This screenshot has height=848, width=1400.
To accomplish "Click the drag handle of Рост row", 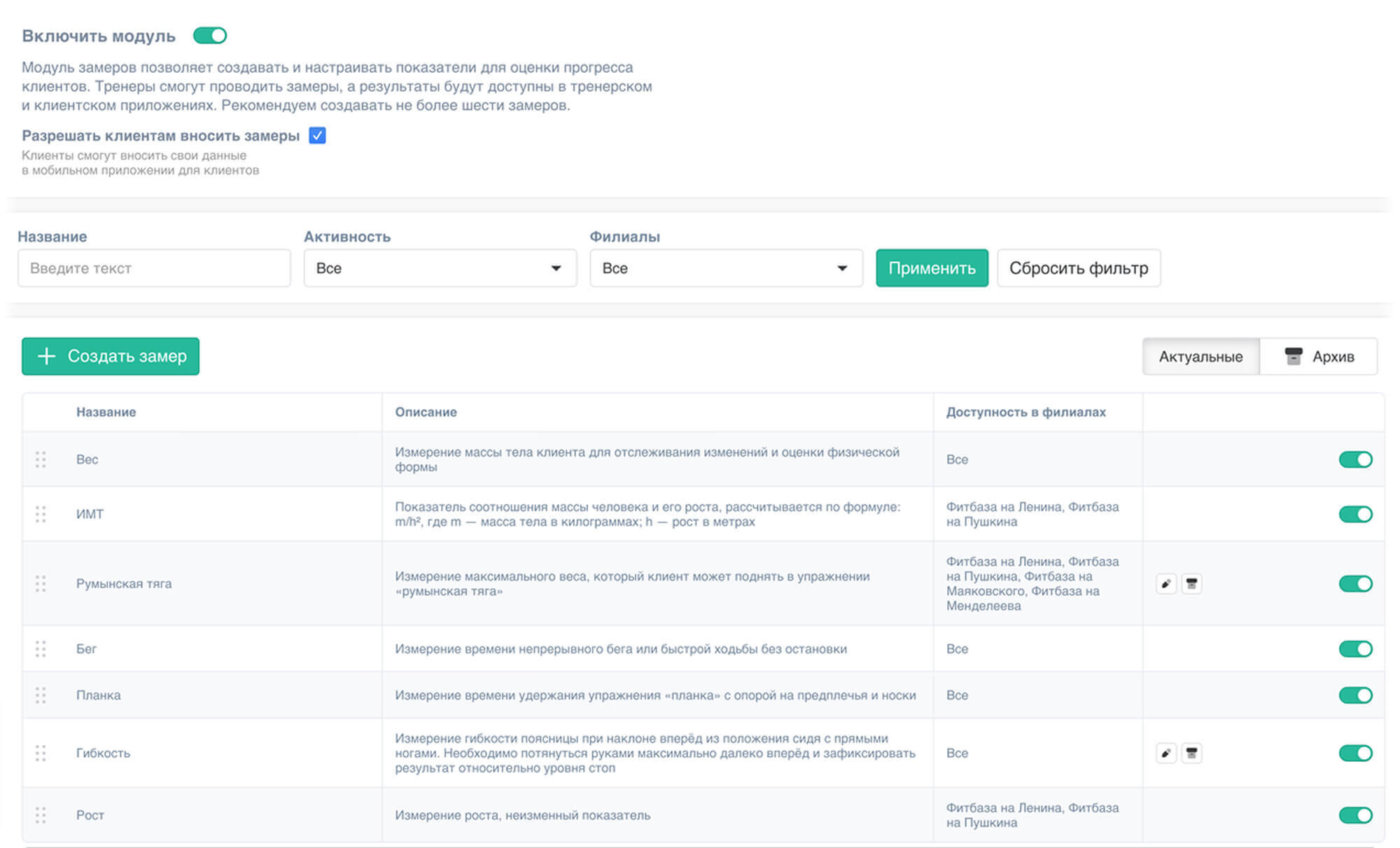I will pos(41,814).
